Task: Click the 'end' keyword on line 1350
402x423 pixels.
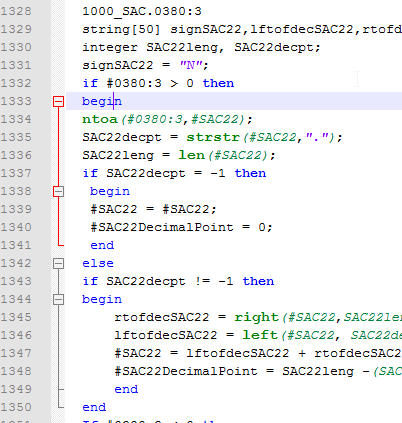Action: coord(94,407)
